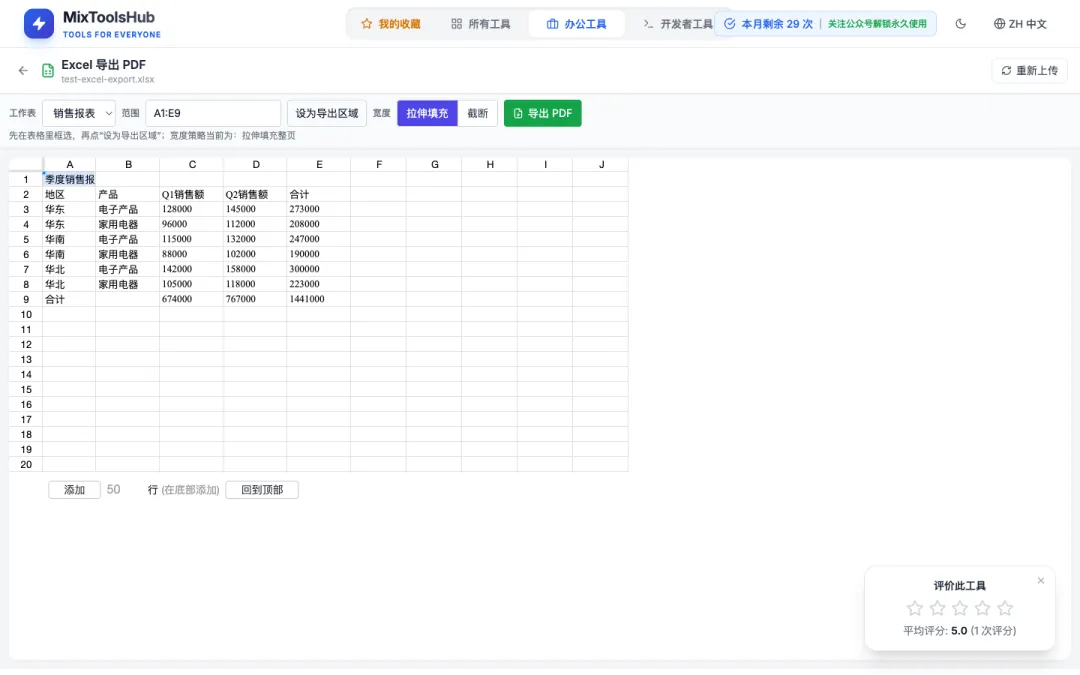The height and width of the screenshot is (675, 1080).
Task: Click 关注公众号解锁永久使用 link
Action: tap(877, 23)
